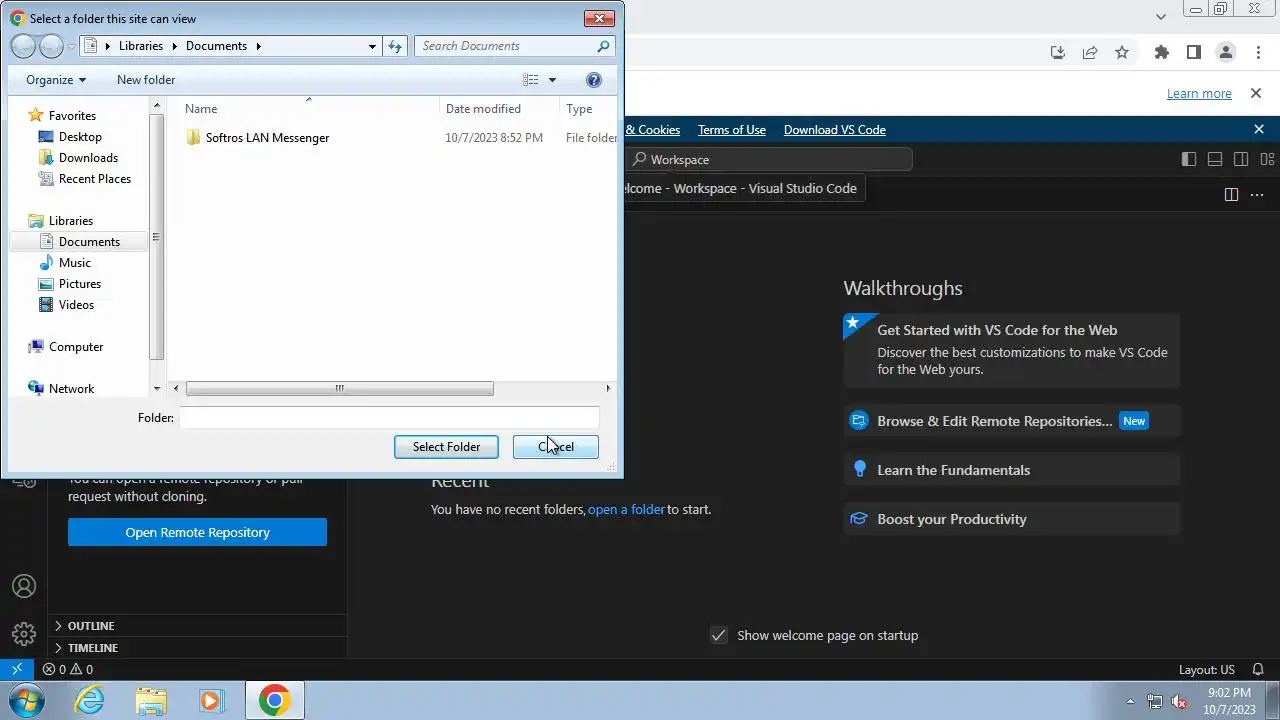Show hidden system tray icons arrow
Screen dimensions: 1280x720
tap(1130, 701)
